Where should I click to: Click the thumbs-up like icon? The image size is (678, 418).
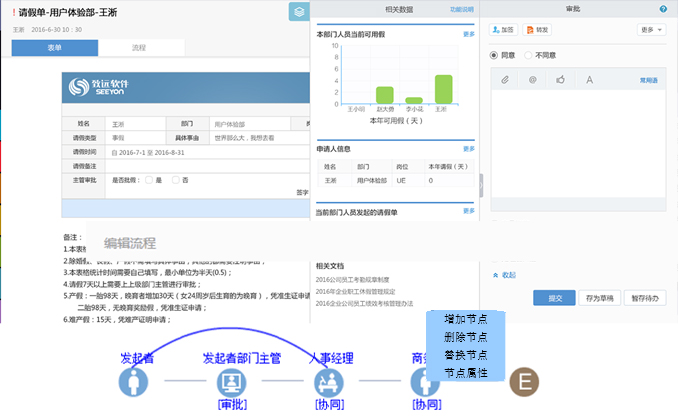561,79
